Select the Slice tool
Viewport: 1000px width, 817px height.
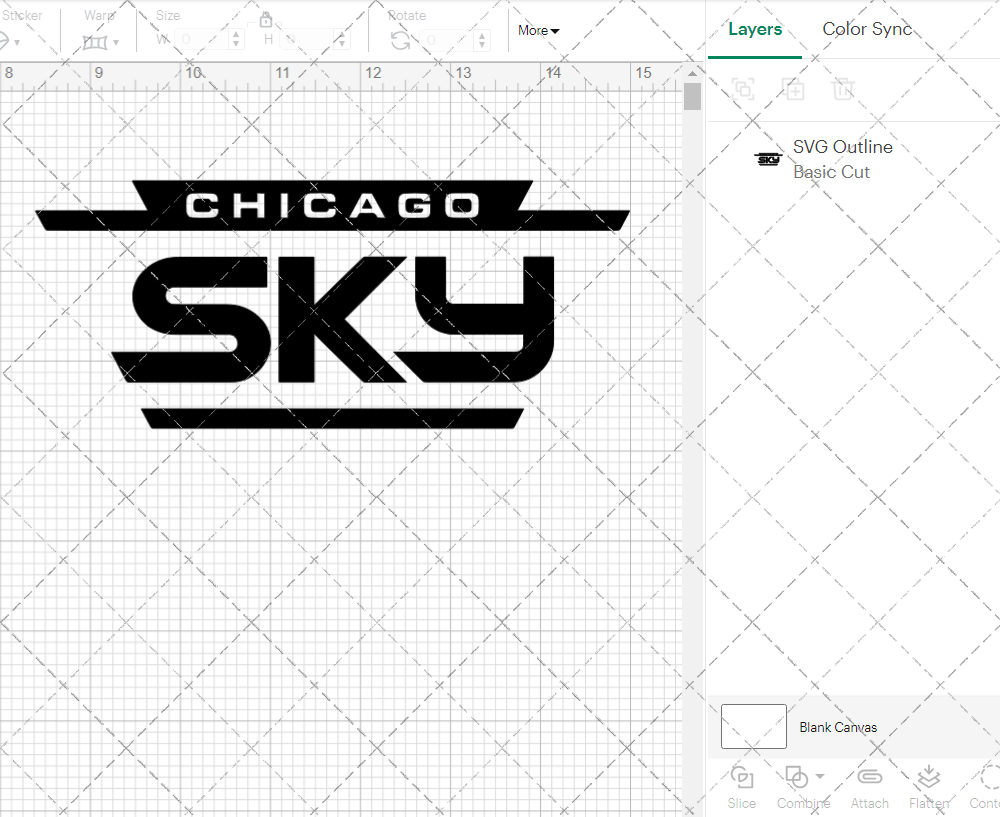pyautogui.click(x=741, y=786)
